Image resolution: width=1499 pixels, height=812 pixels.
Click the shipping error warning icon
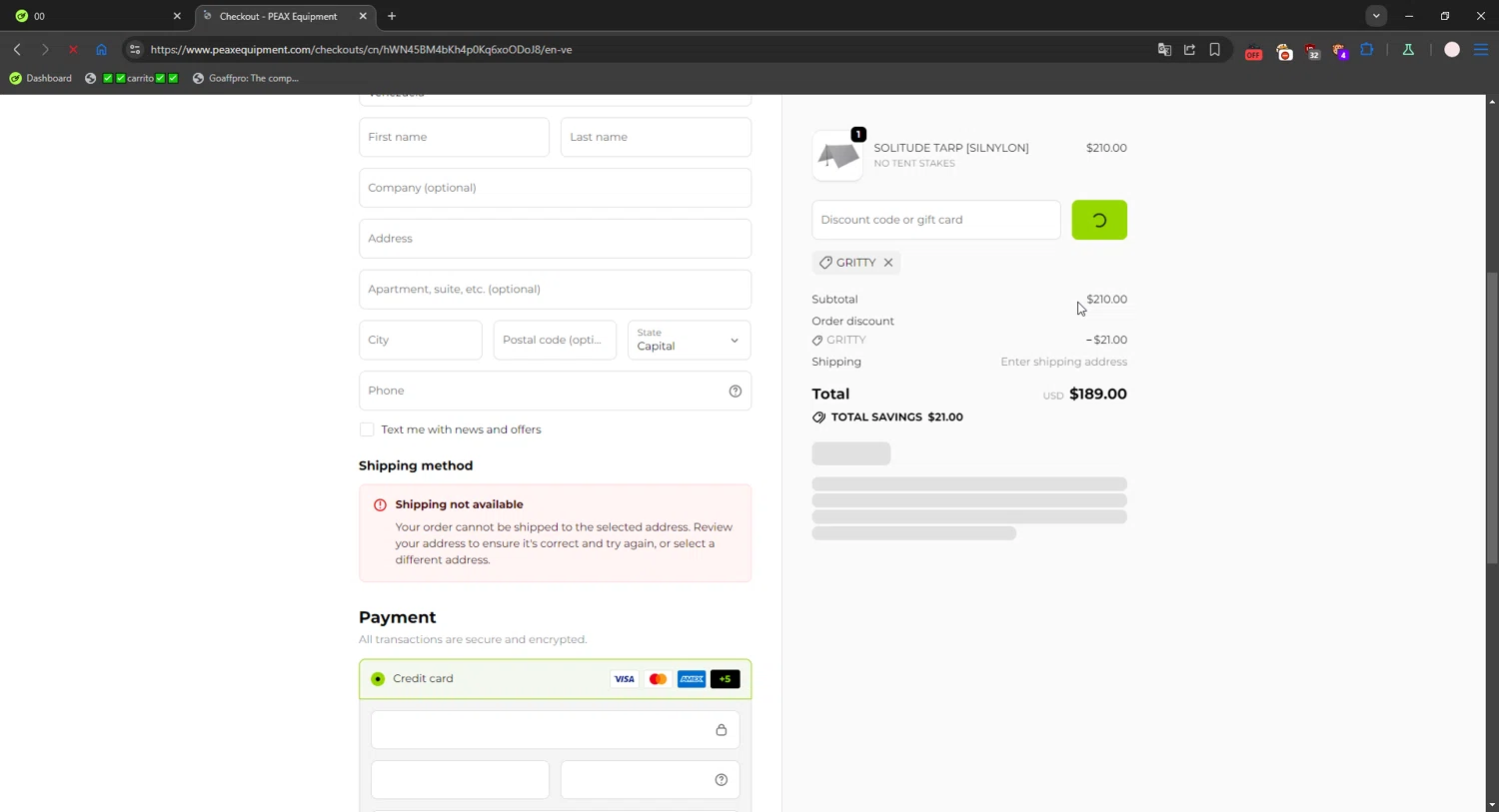(x=380, y=505)
